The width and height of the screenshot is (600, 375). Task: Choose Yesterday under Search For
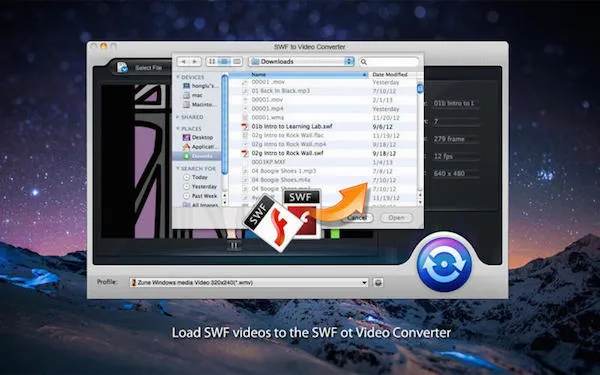(x=200, y=186)
